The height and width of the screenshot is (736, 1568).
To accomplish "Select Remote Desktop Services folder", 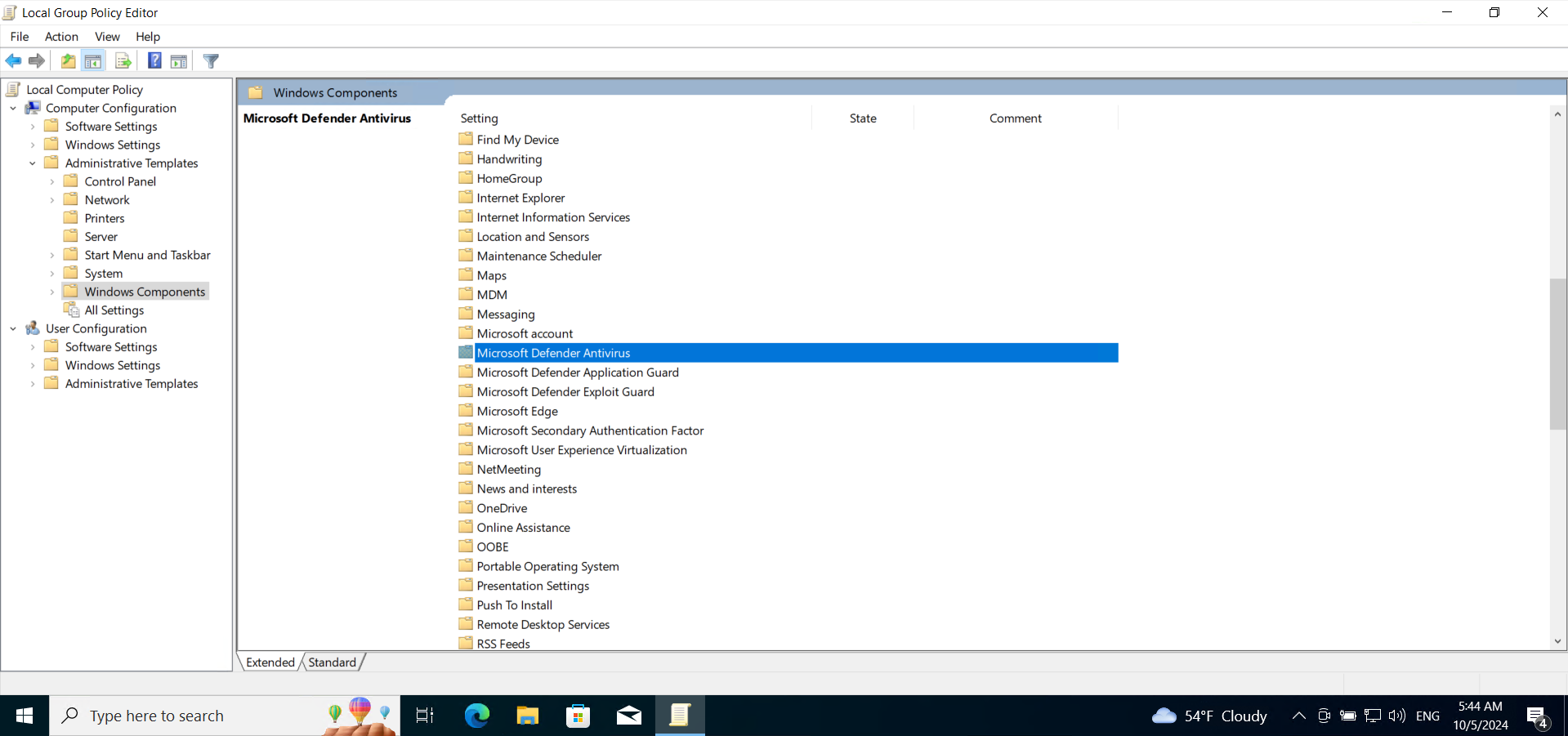I will [x=543, y=625].
